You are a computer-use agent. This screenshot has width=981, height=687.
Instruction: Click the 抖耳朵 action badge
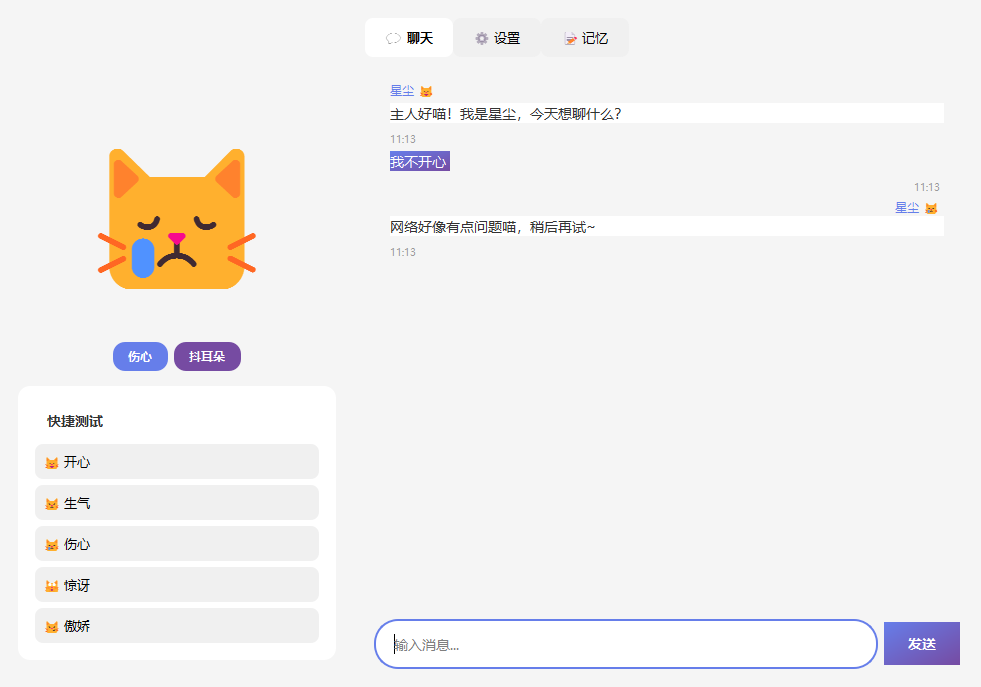coord(207,357)
